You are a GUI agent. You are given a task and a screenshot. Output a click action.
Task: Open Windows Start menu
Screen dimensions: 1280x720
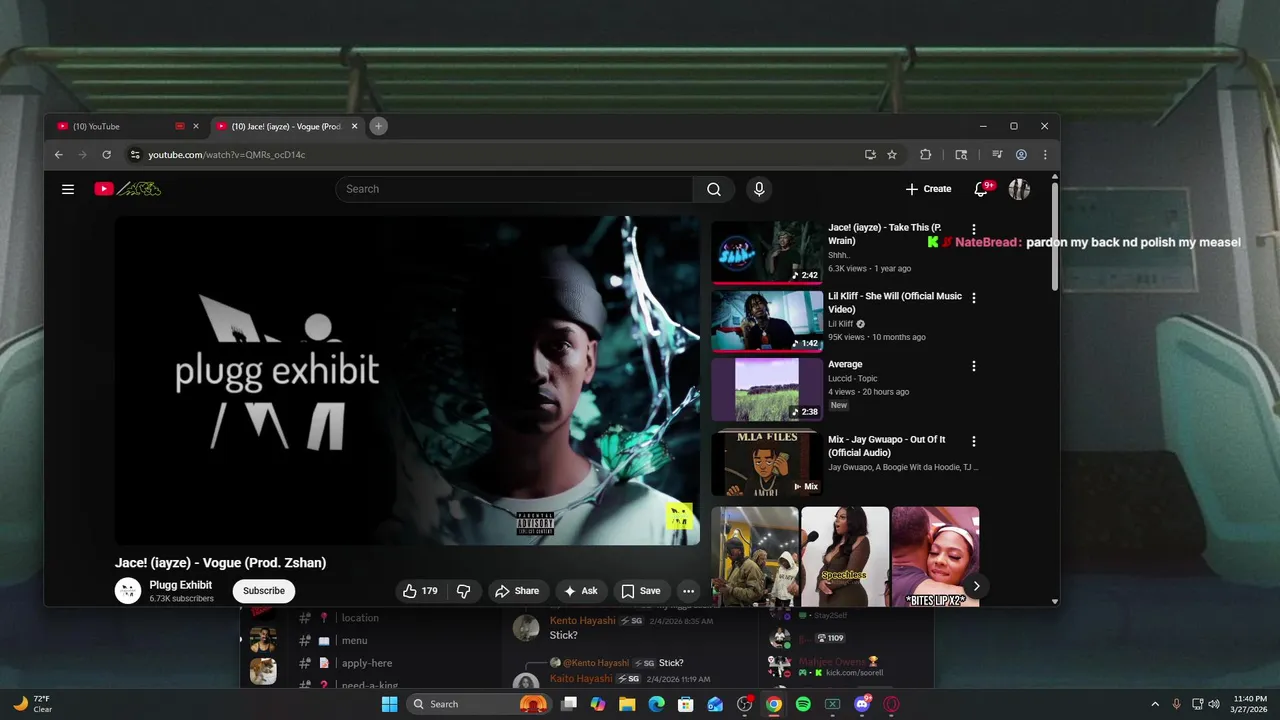[389, 704]
